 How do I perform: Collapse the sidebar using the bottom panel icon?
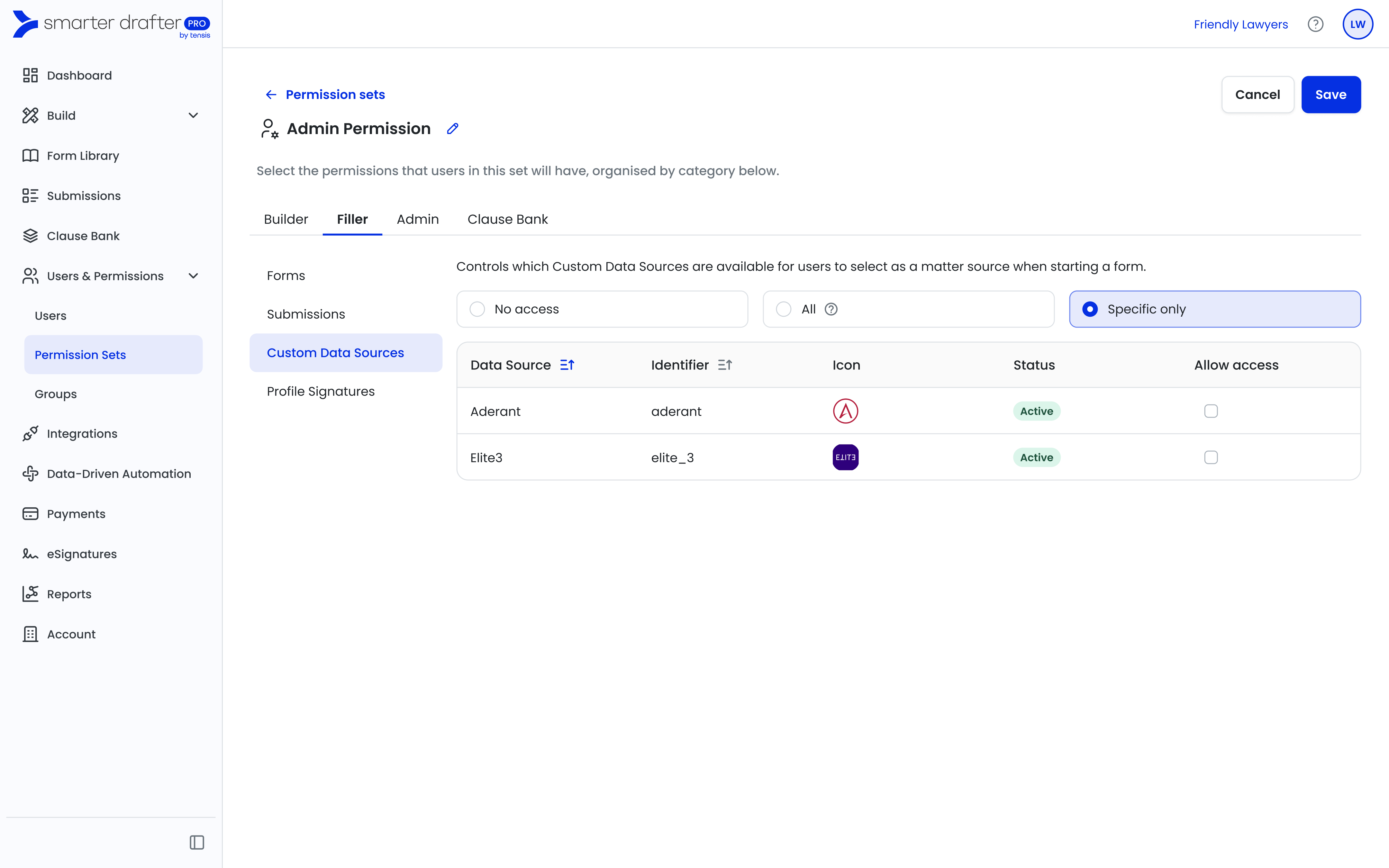pos(197,842)
